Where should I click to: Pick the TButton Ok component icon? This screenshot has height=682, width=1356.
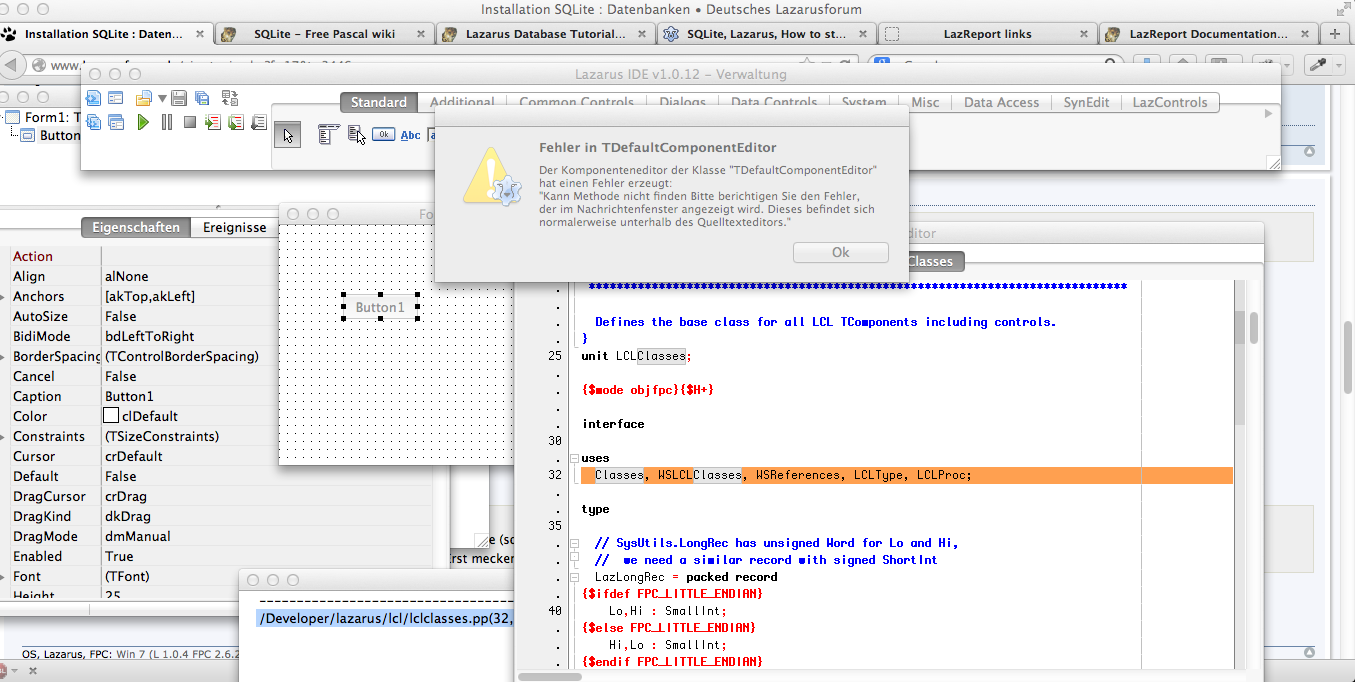point(383,135)
